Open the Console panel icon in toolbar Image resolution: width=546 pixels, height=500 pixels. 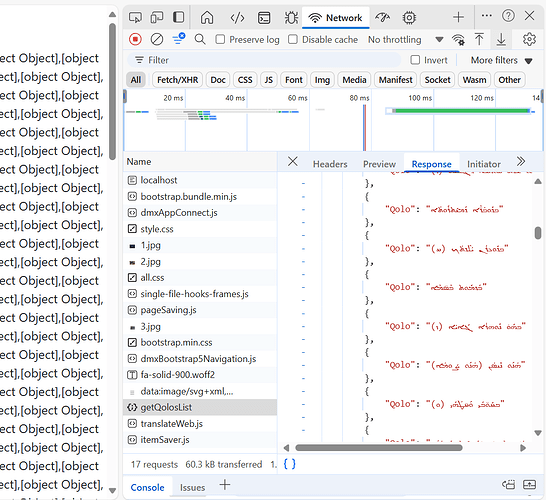(264, 17)
